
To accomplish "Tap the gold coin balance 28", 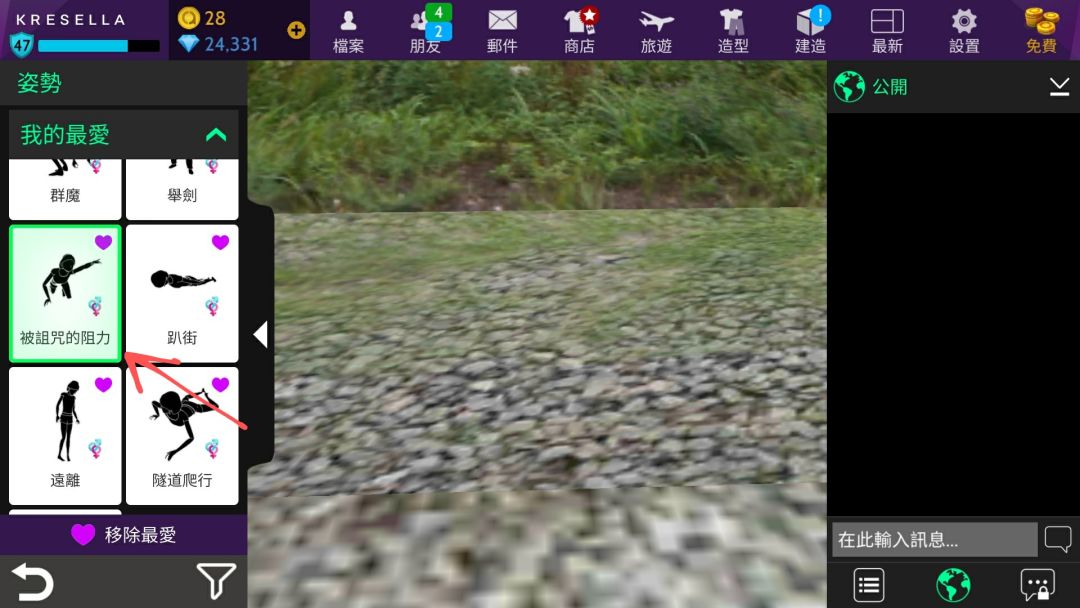I will pyautogui.click(x=202, y=18).
